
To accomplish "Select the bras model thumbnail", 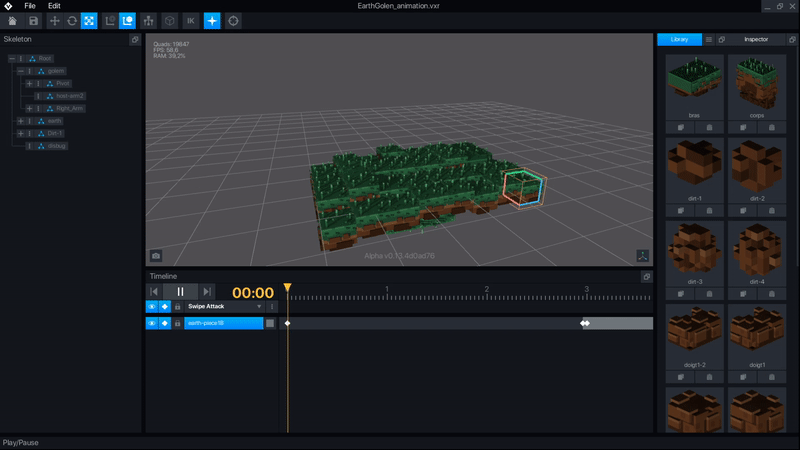I will (x=694, y=87).
